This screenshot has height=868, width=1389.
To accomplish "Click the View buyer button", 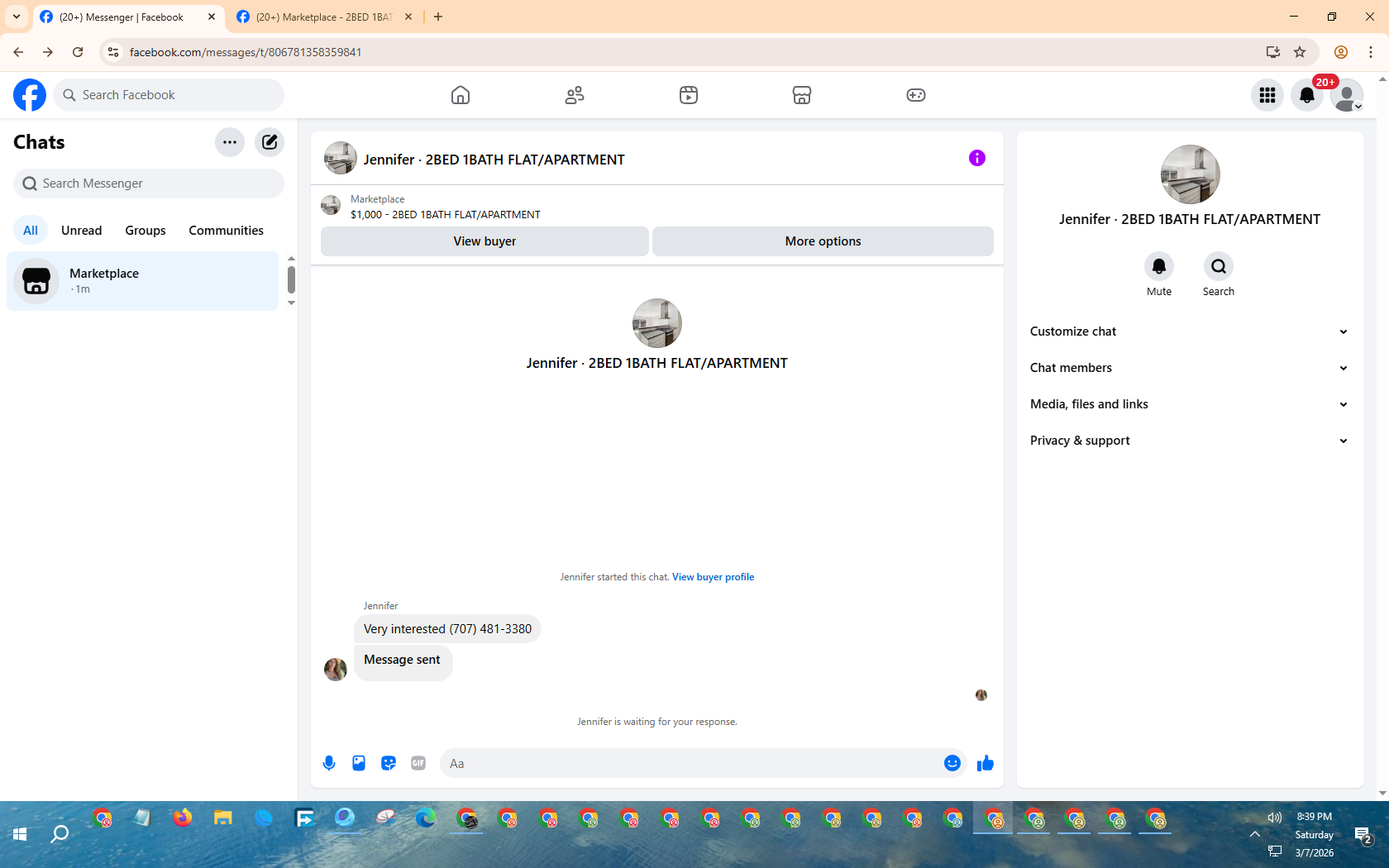I will tap(484, 241).
